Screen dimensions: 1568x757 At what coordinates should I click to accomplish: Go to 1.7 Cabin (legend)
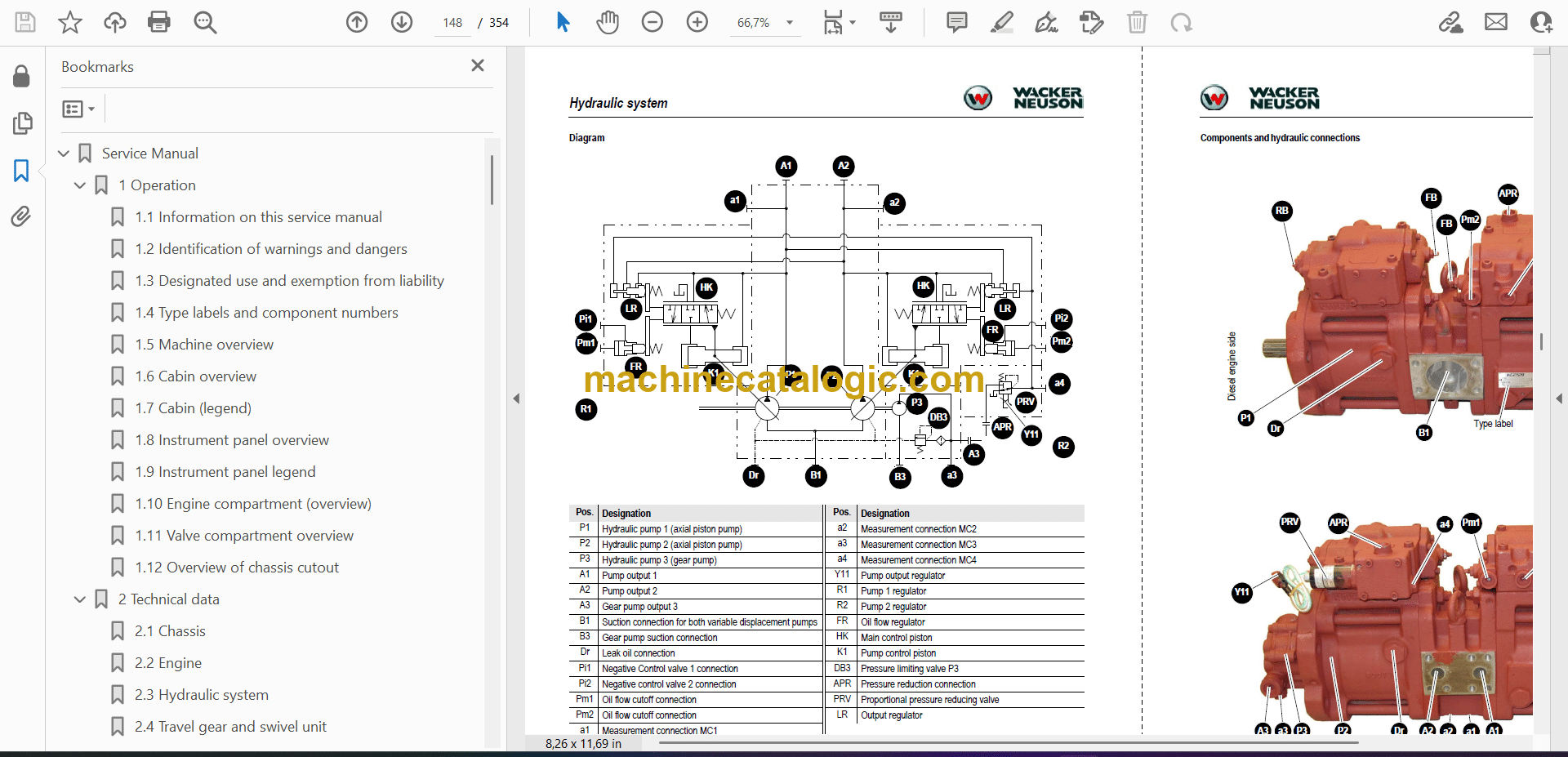click(x=193, y=408)
